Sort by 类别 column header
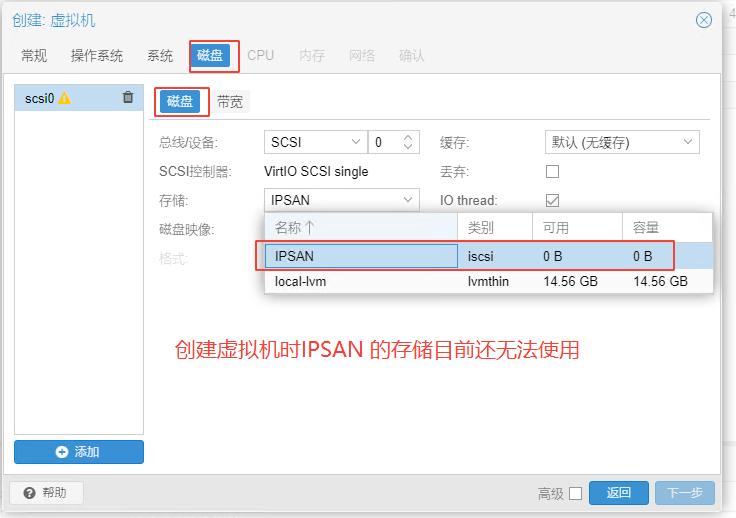 click(x=495, y=228)
